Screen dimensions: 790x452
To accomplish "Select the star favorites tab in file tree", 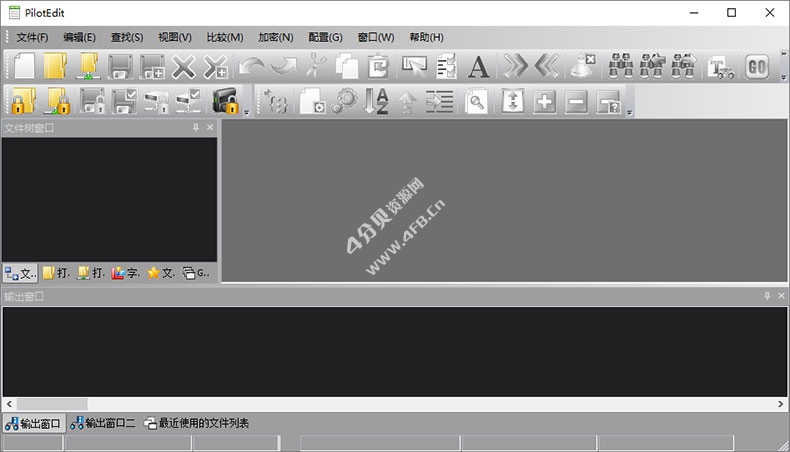I will click(161, 273).
